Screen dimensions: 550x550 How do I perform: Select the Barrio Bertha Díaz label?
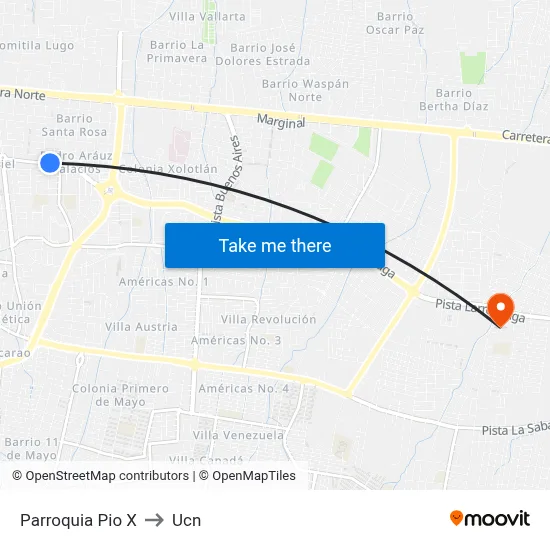click(x=454, y=100)
